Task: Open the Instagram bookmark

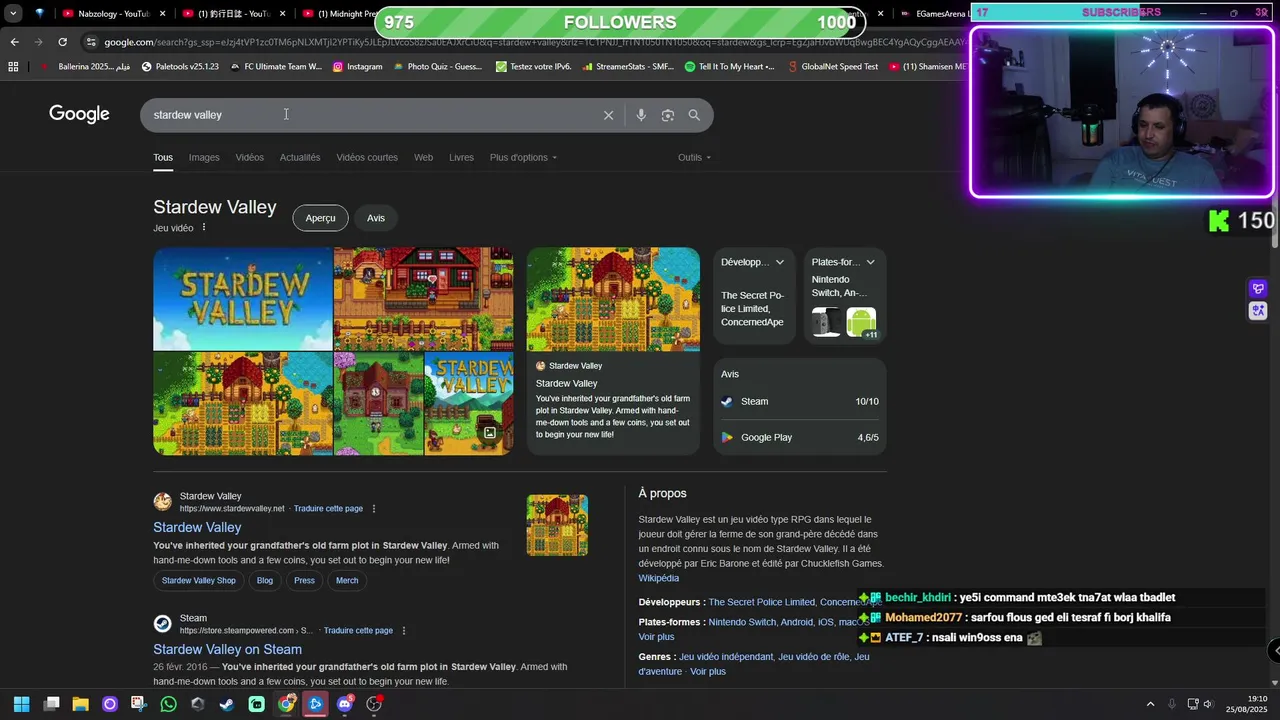Action: pyautogui.click(x=357, y=67)
